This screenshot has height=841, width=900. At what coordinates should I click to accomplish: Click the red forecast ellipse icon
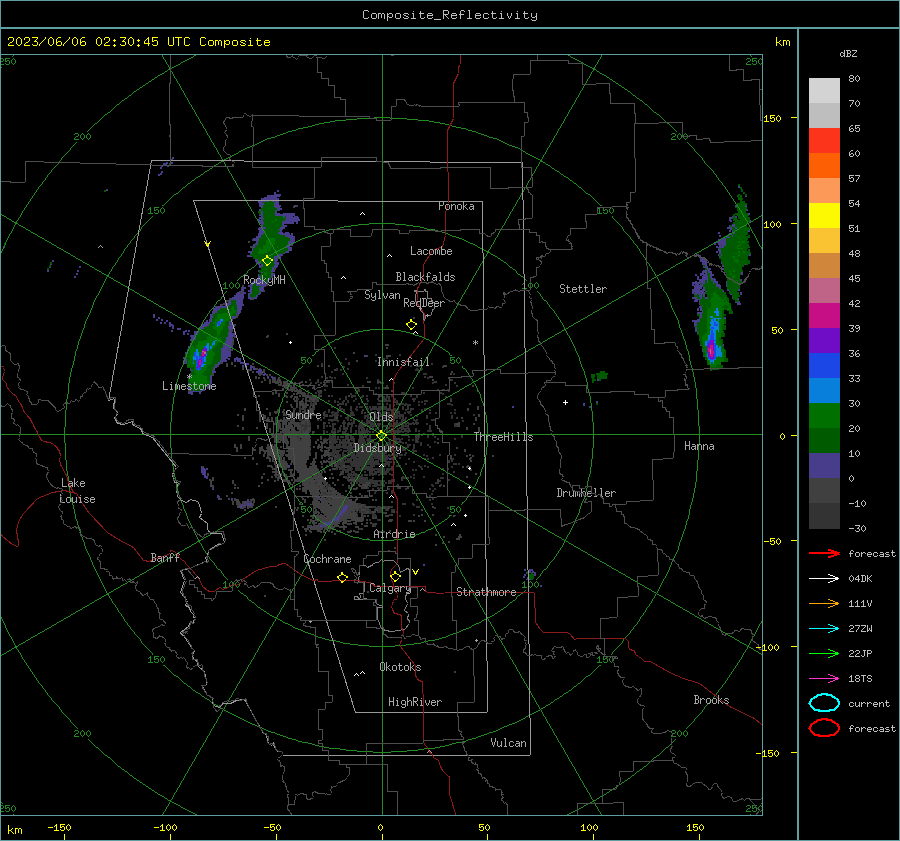824,728
